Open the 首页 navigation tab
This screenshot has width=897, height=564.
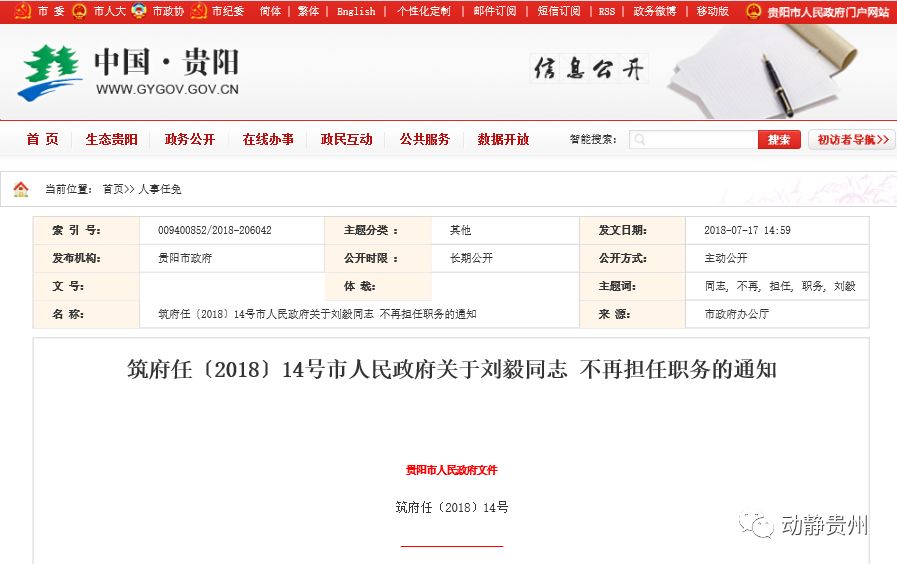coord(42,140)
